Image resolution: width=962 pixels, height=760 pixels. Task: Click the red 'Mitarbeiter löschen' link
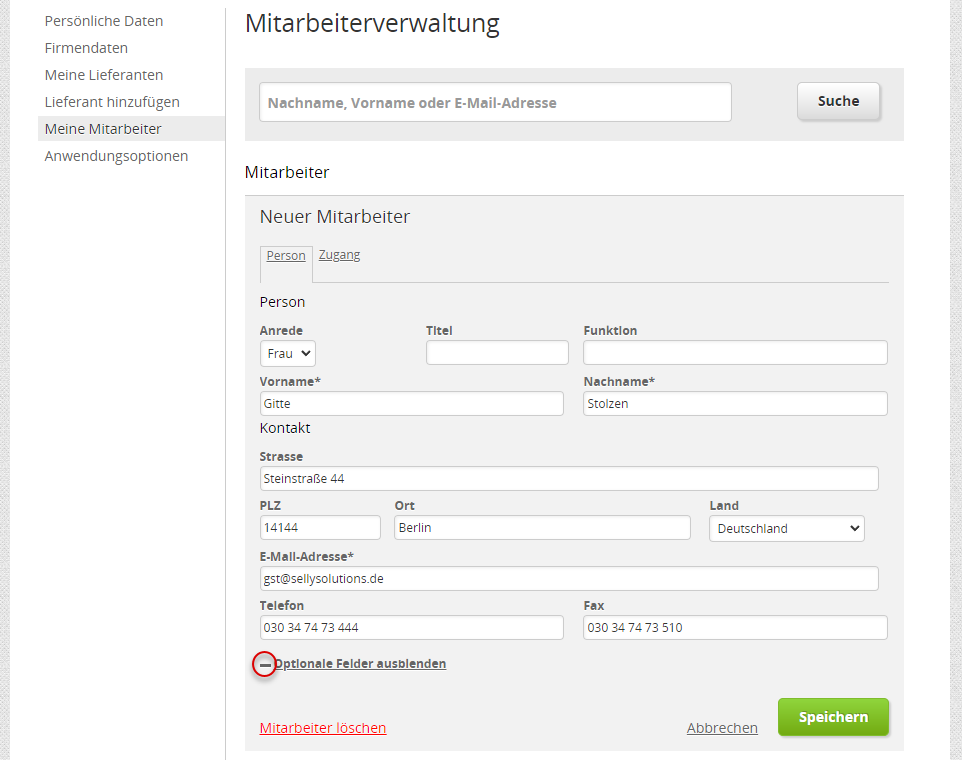(x=323, y=728)
